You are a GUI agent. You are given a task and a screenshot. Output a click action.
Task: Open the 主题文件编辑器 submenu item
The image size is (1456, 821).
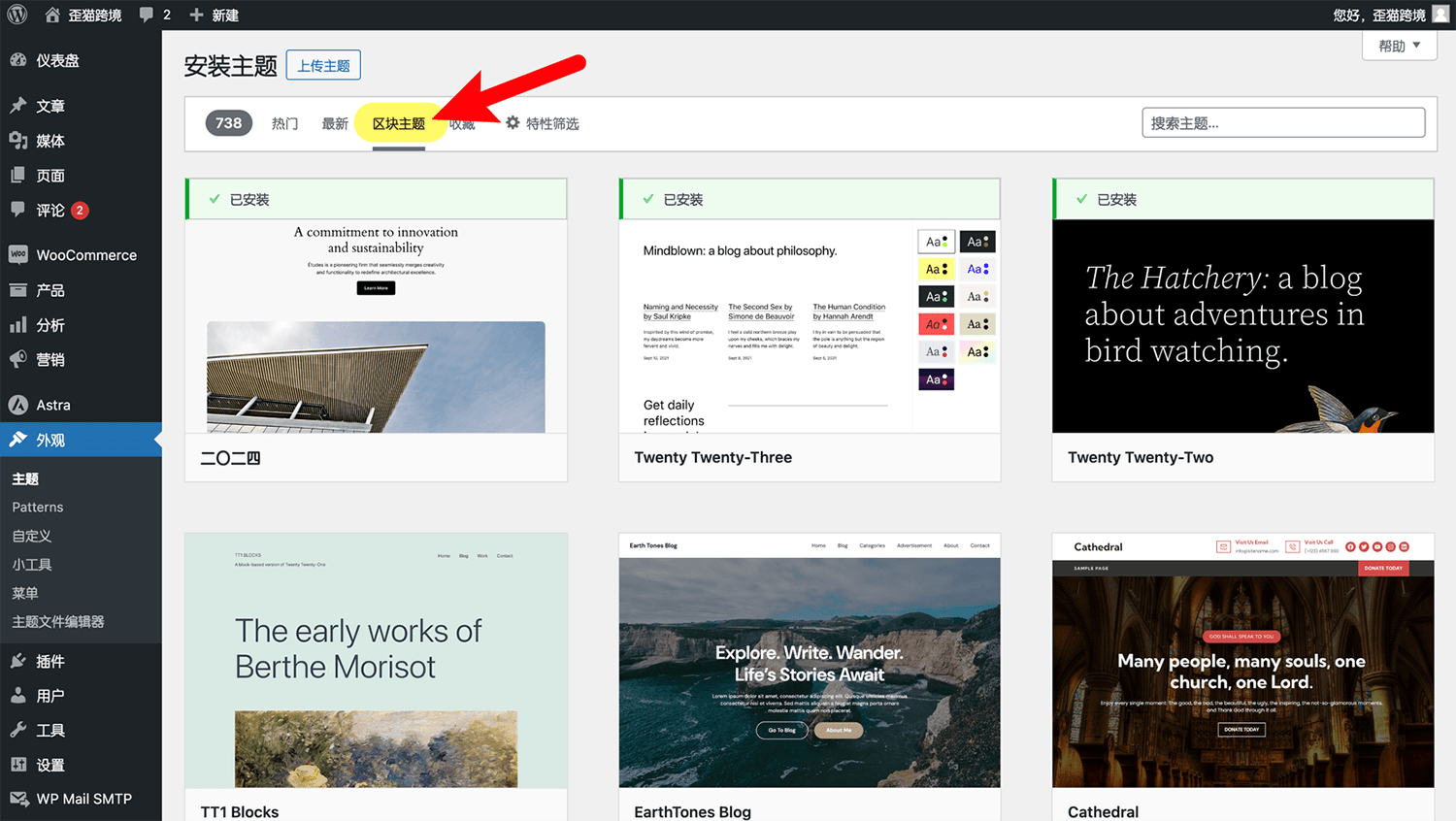click(58, 621)
